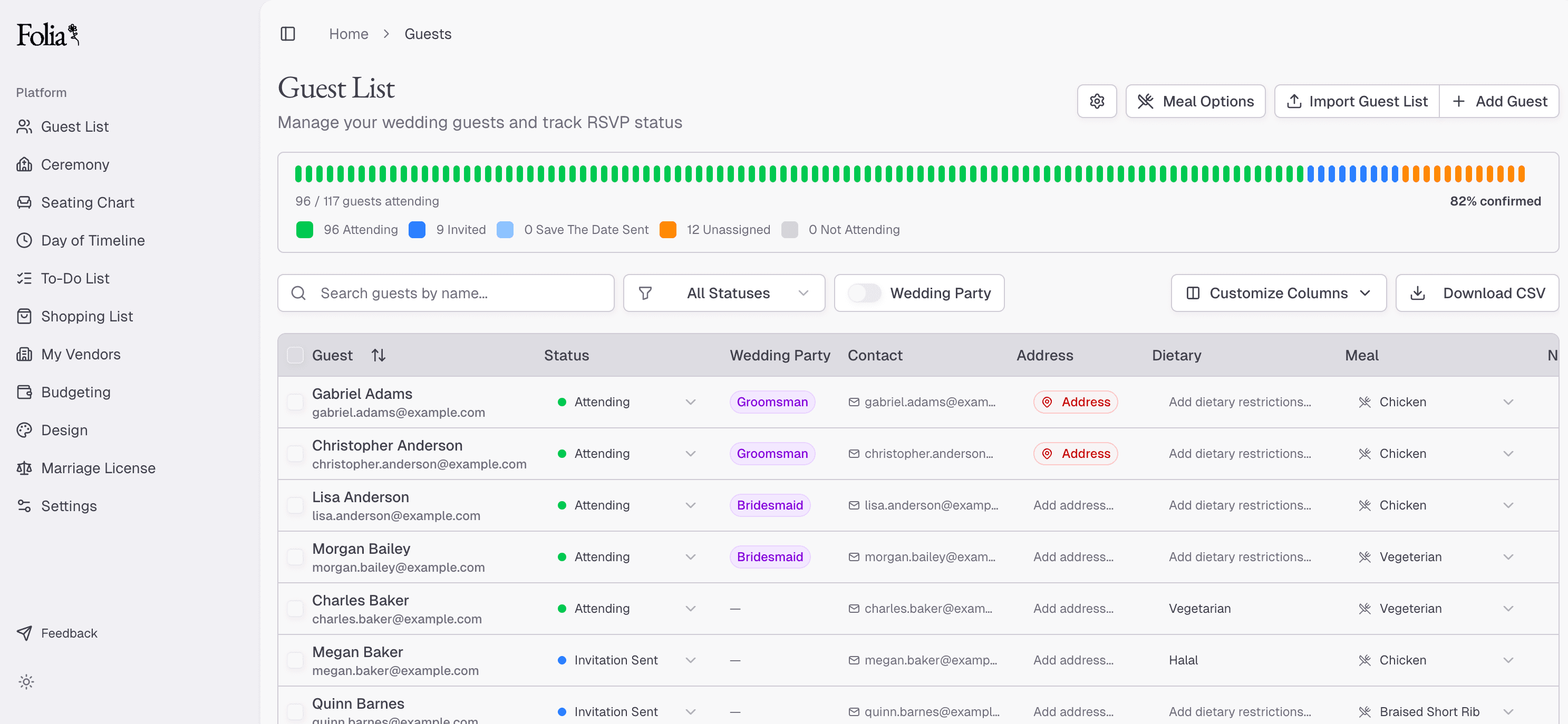Click the sort arrows next to Guest
1568x724 pixels.
point(378,355)
